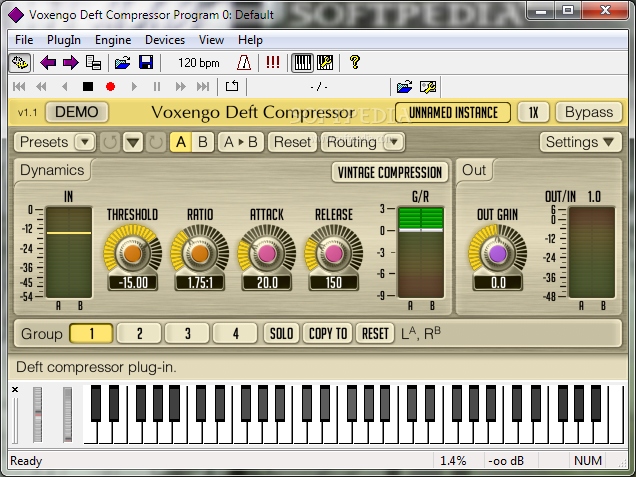Click the ratio value field 1.75:1

pos(200,283)
